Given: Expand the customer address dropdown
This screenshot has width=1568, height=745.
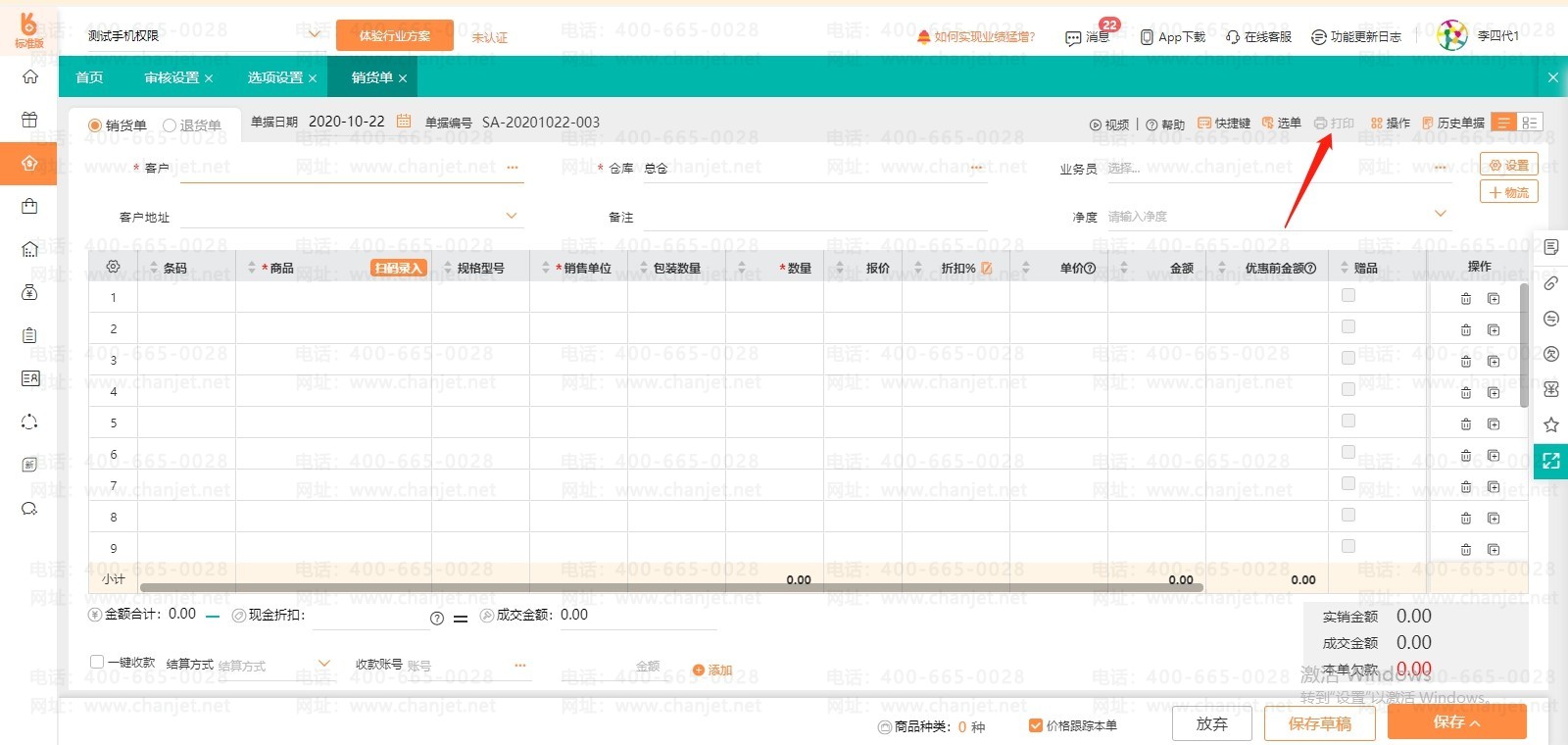Looking at the screenshot, I should 511,216.
